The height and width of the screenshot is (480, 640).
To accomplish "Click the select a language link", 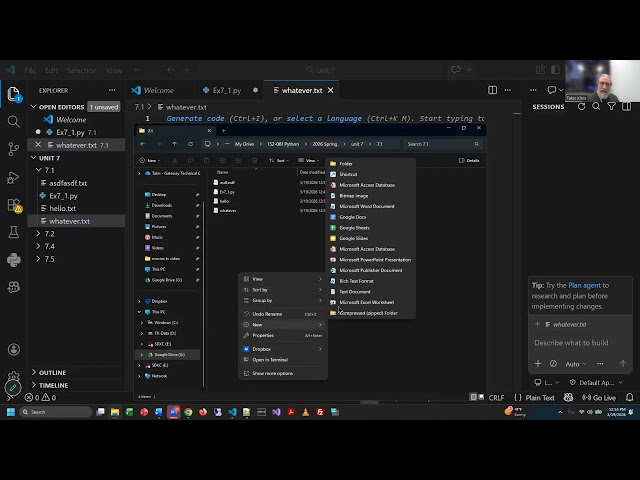I will 324,118.
